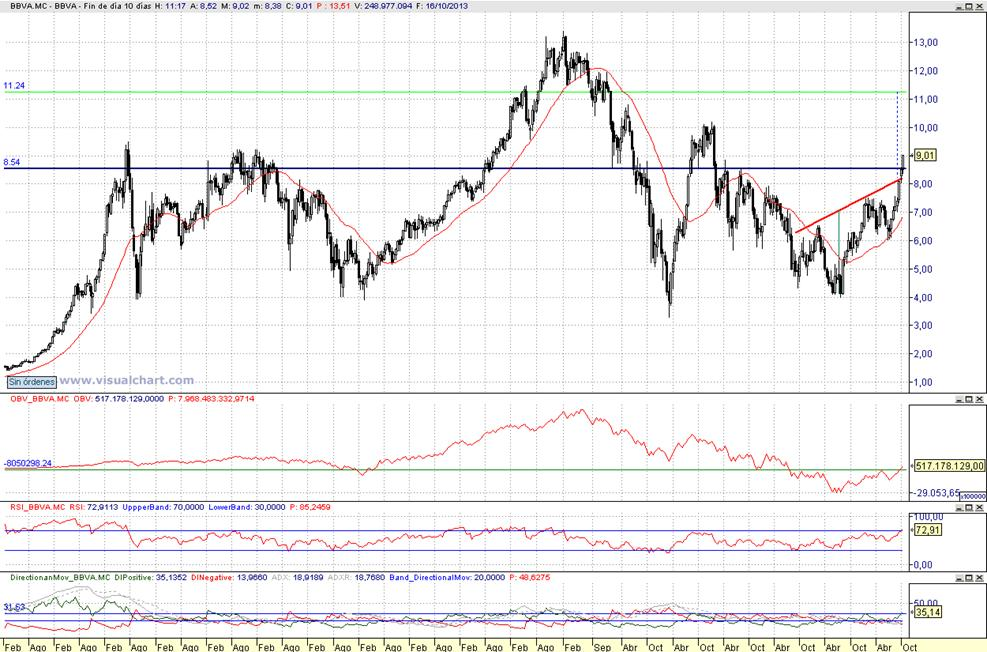Close the OBV indicator panel

[x=979, y=399]
